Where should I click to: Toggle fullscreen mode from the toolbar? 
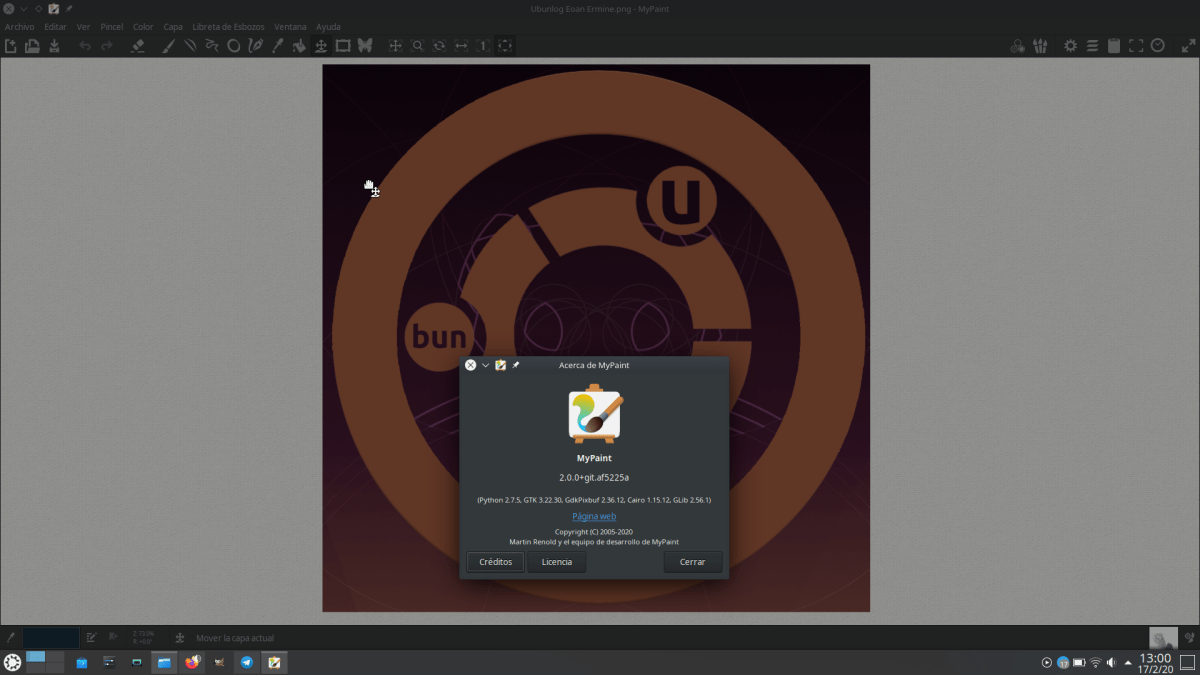pos(1135,45)
